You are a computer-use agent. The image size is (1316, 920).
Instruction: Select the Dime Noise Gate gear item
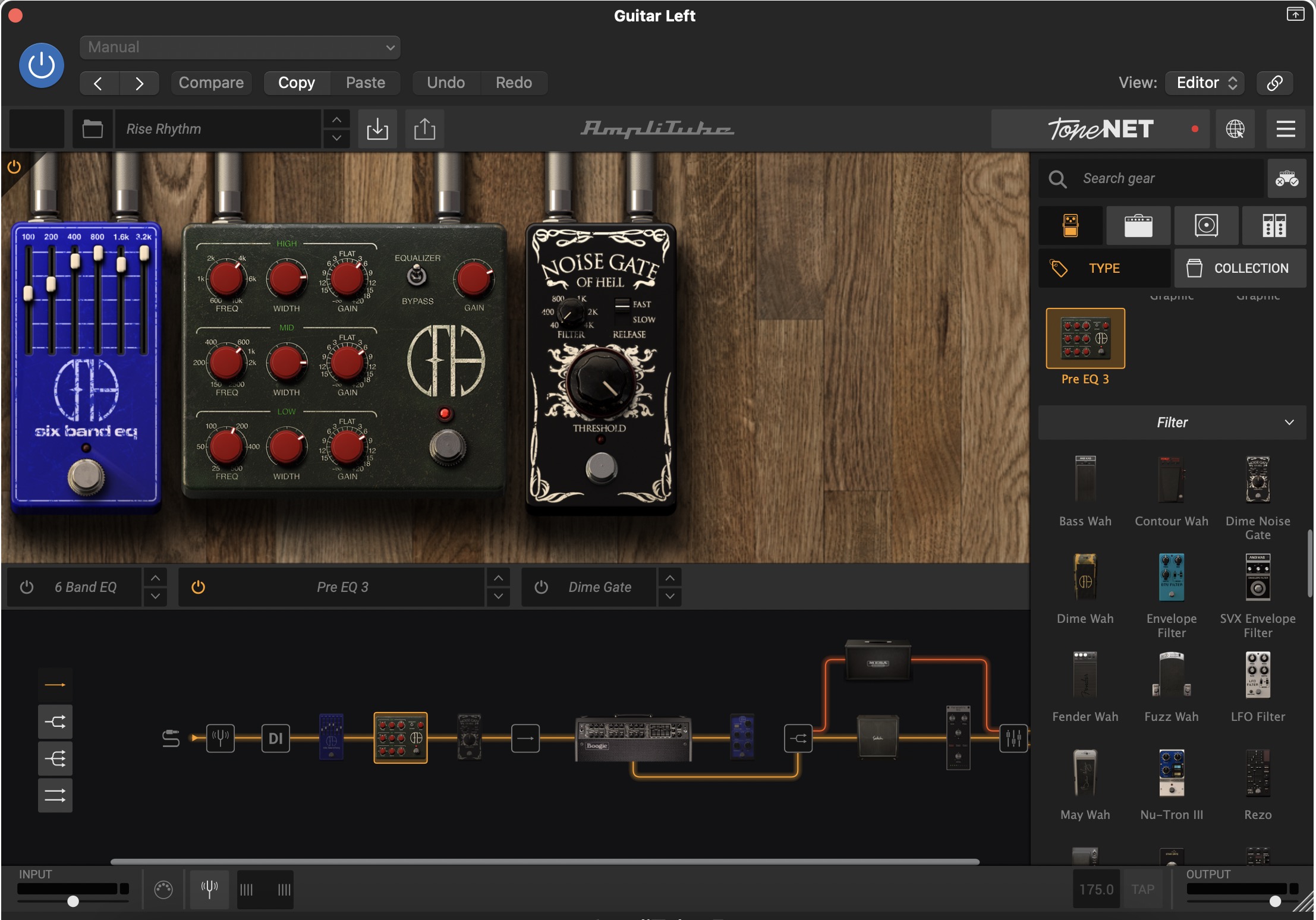[1258, 497]
